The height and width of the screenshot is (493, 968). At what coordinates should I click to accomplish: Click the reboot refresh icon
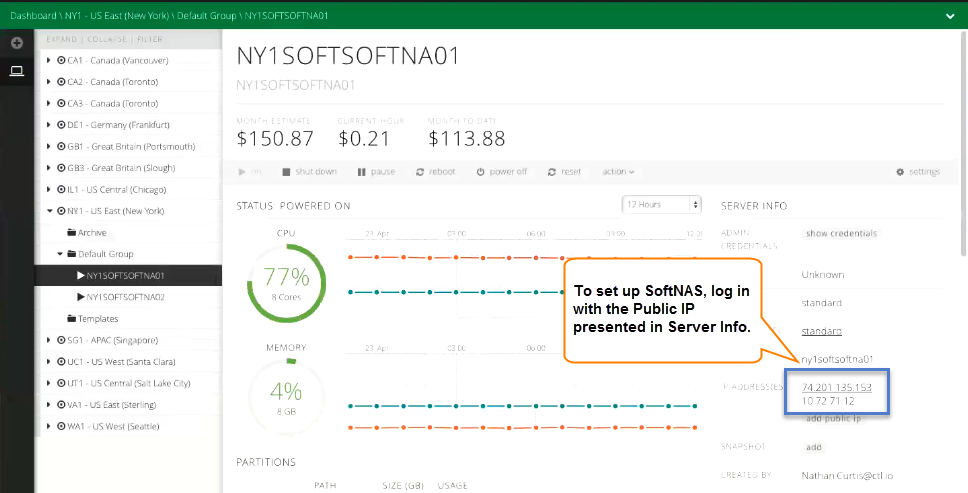420,172
